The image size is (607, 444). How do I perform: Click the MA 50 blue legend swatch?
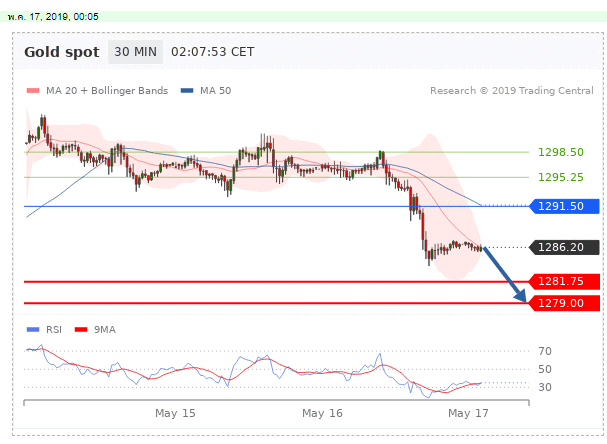pos(187,91)
